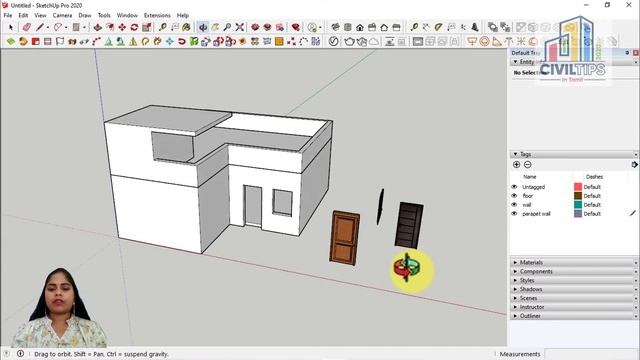The height and width of the screenshot is (360, 640).
Task: Click the active Orbit tool
Action: (203, 27)
